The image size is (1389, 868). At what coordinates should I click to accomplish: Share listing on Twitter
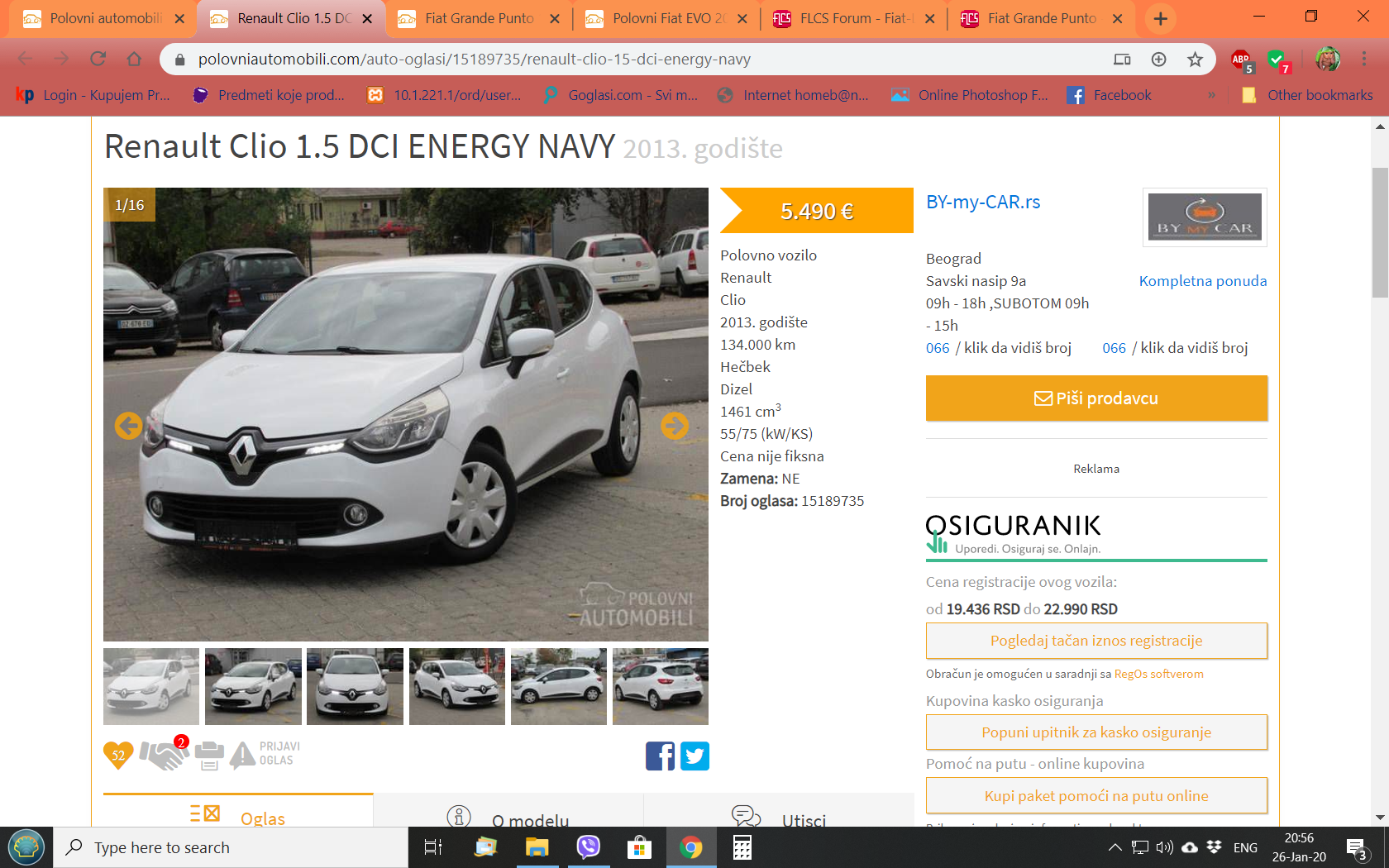click(694, 756)
